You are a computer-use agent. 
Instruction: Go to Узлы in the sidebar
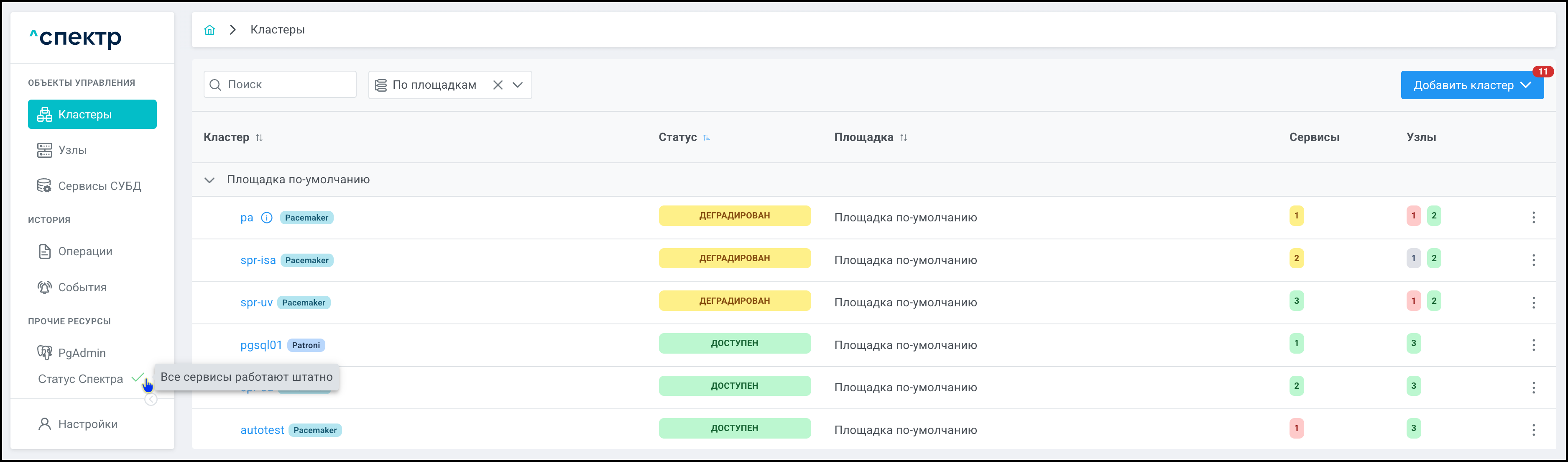coord(72,151)
